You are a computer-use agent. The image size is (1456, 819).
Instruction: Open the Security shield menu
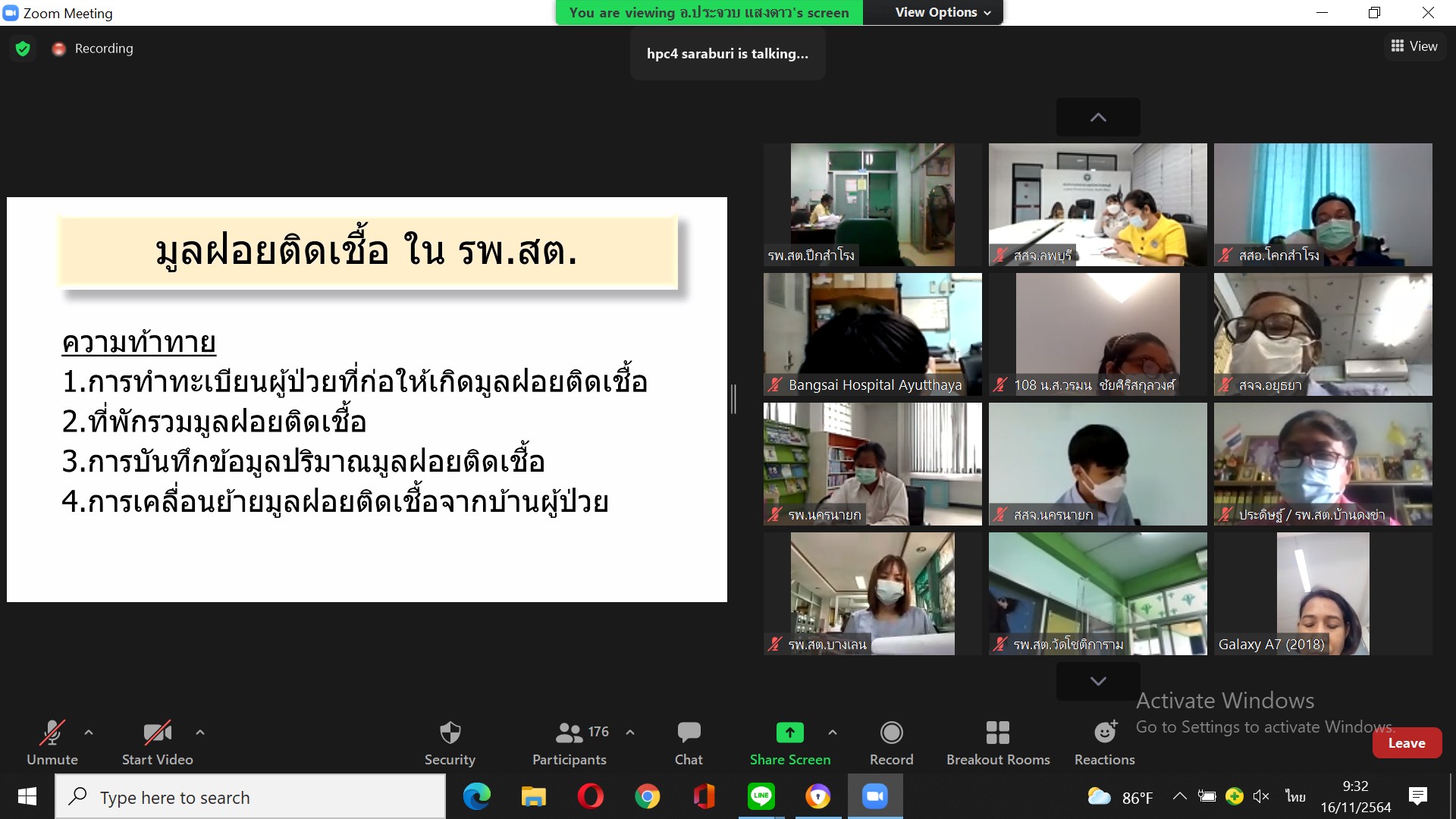coord(450,742)
